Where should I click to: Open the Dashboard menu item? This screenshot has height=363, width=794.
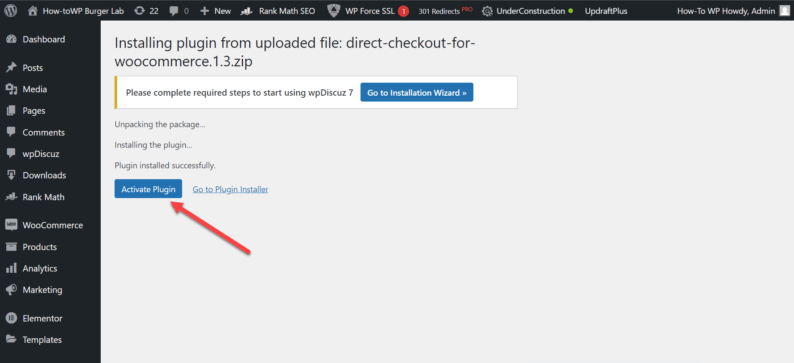44,39
